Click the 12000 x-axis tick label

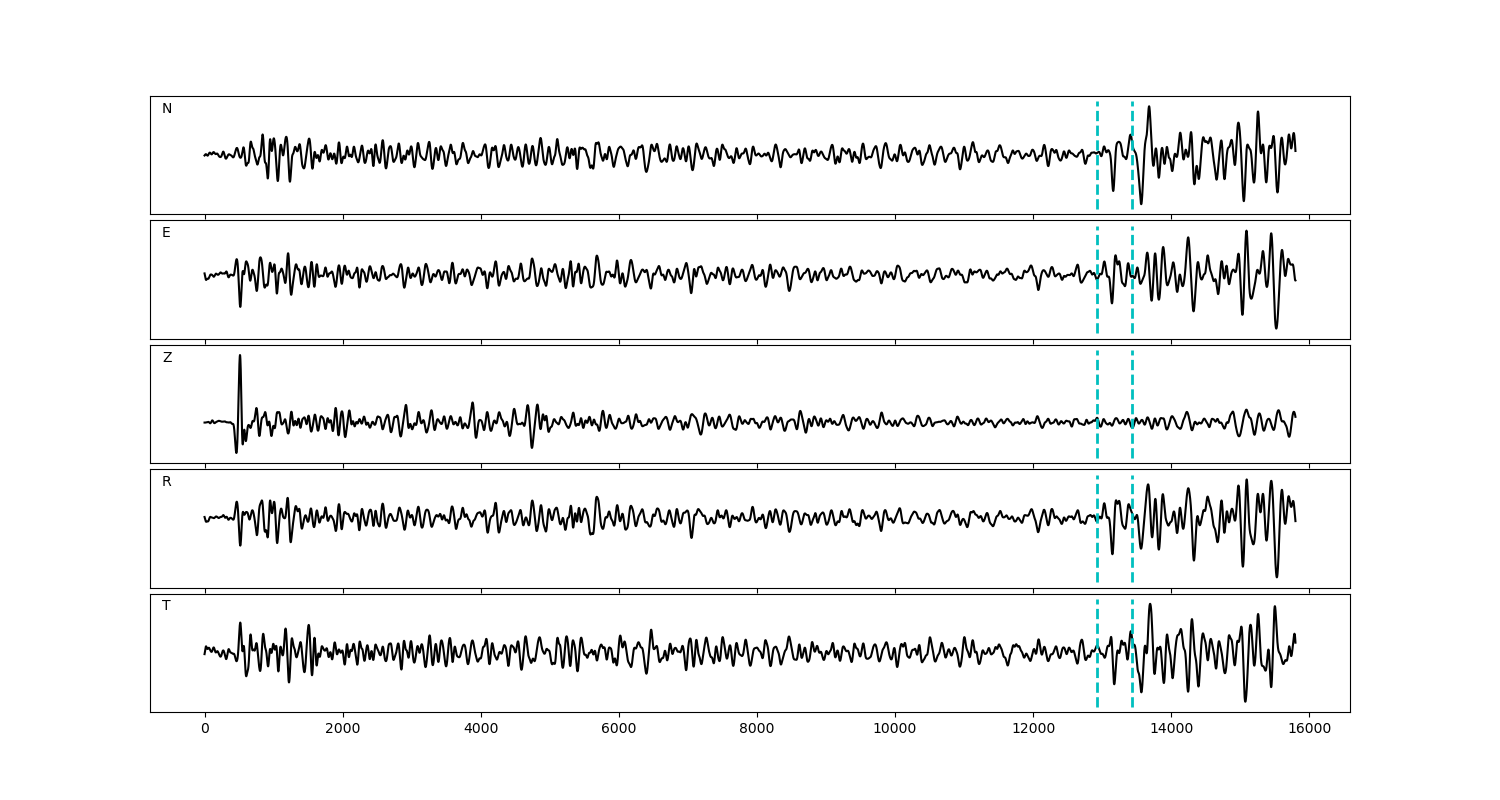(x=1033, y=729)
